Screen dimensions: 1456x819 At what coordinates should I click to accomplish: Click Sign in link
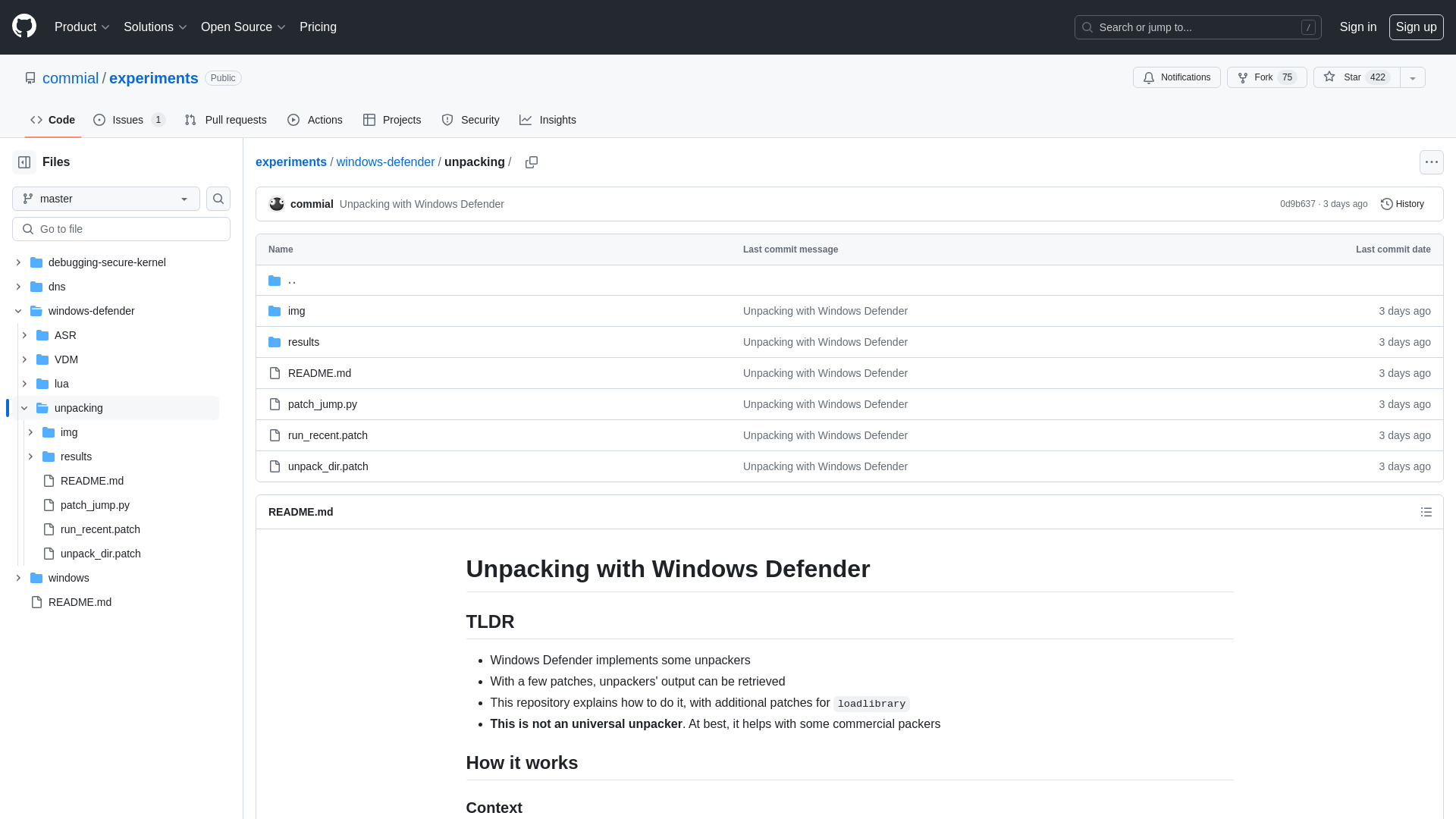[1357, 27]
